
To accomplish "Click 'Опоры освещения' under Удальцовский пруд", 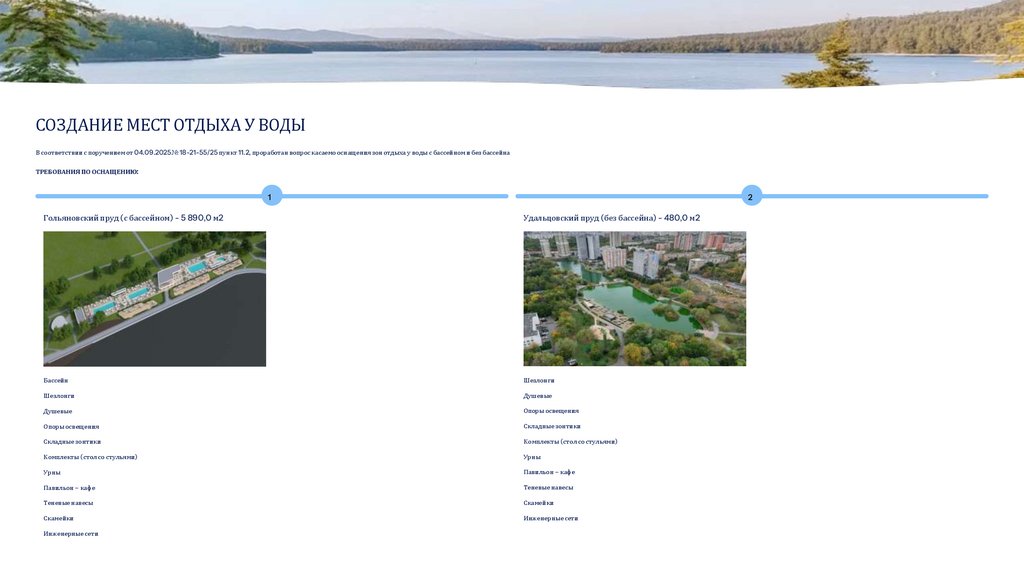I will (x=551, y=411).
